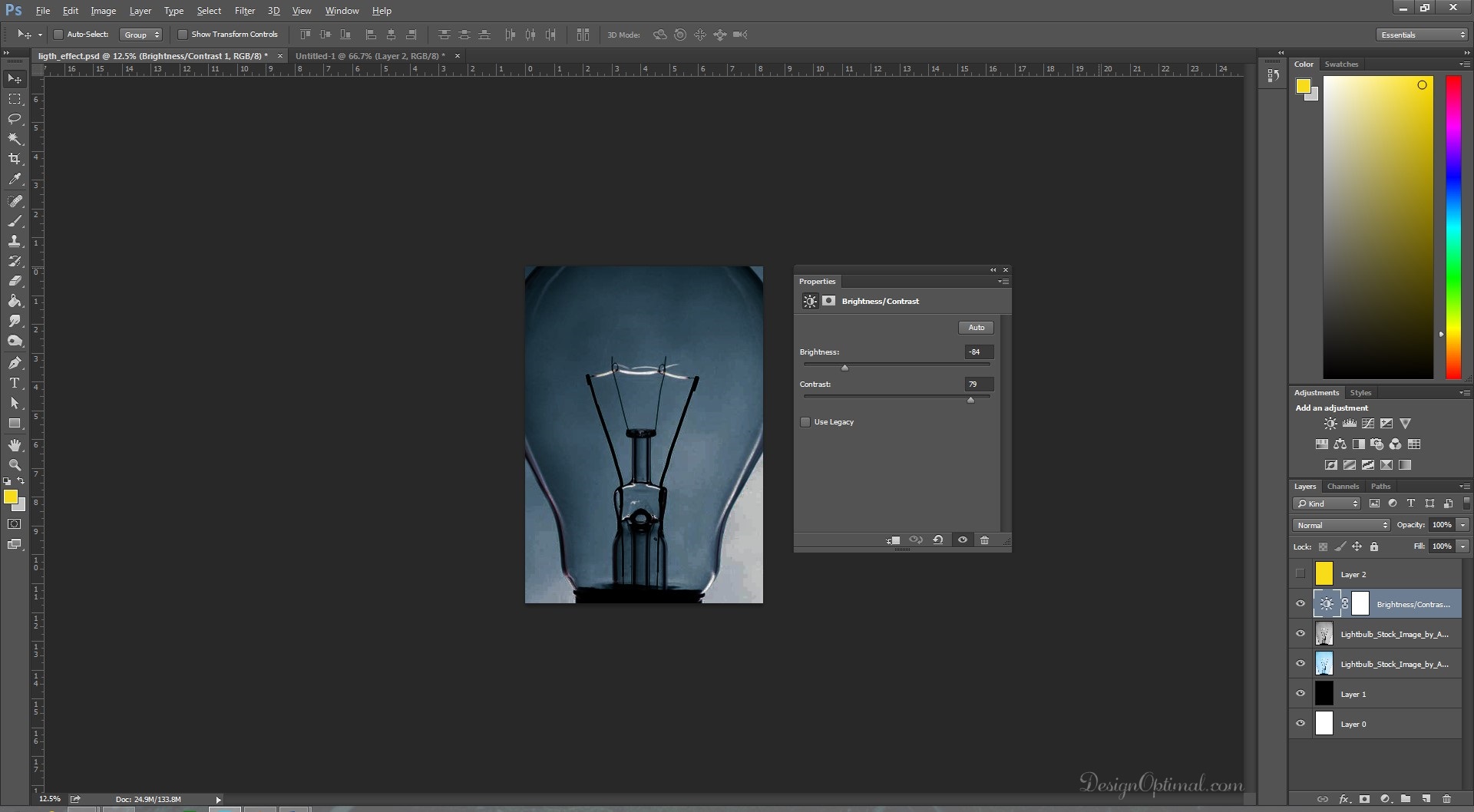Viewport: 1474px width, 812px height.
Task: Enable the Auto-Select checkbox
Action: pos(58,35)
